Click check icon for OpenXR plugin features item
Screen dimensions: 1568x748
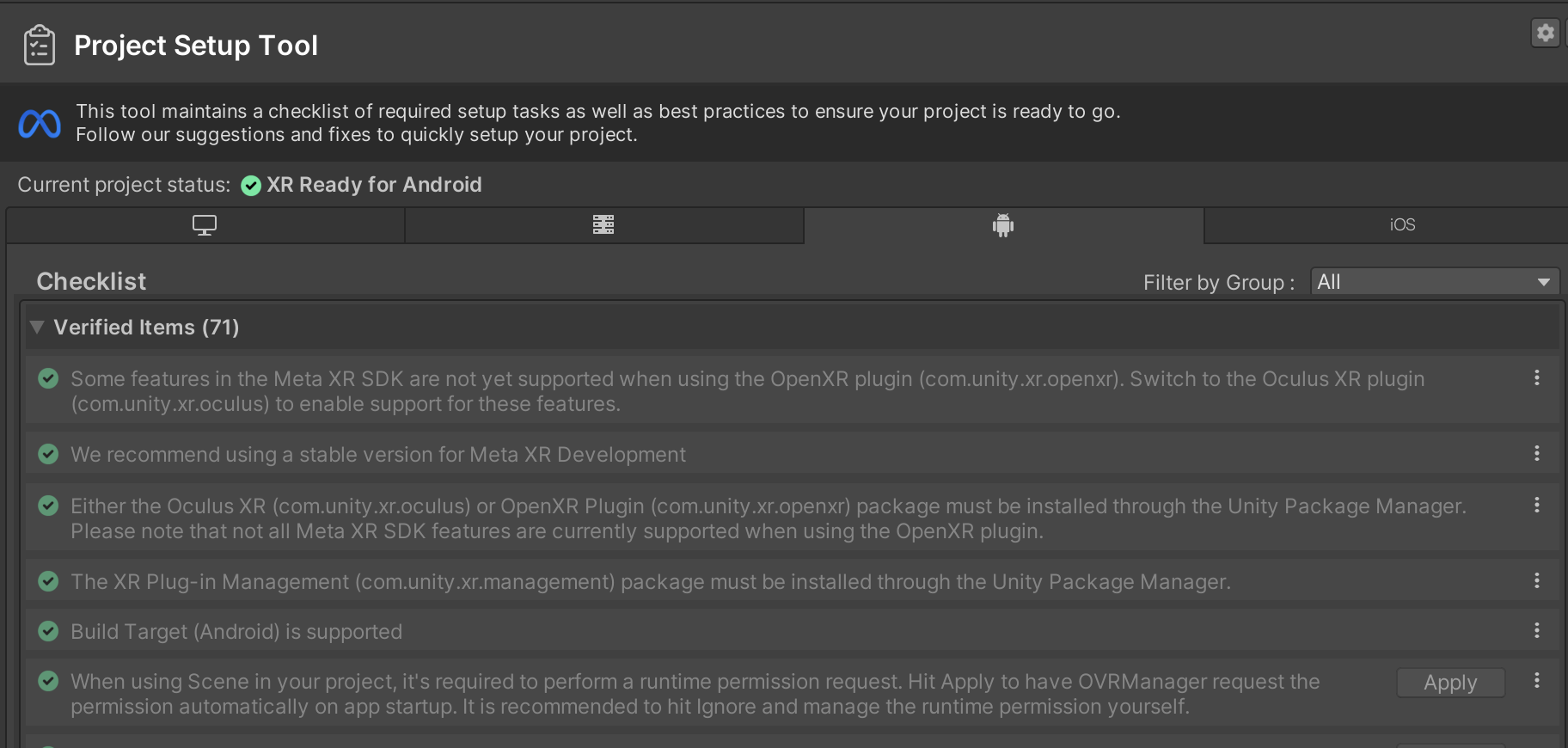click(48, 378)
